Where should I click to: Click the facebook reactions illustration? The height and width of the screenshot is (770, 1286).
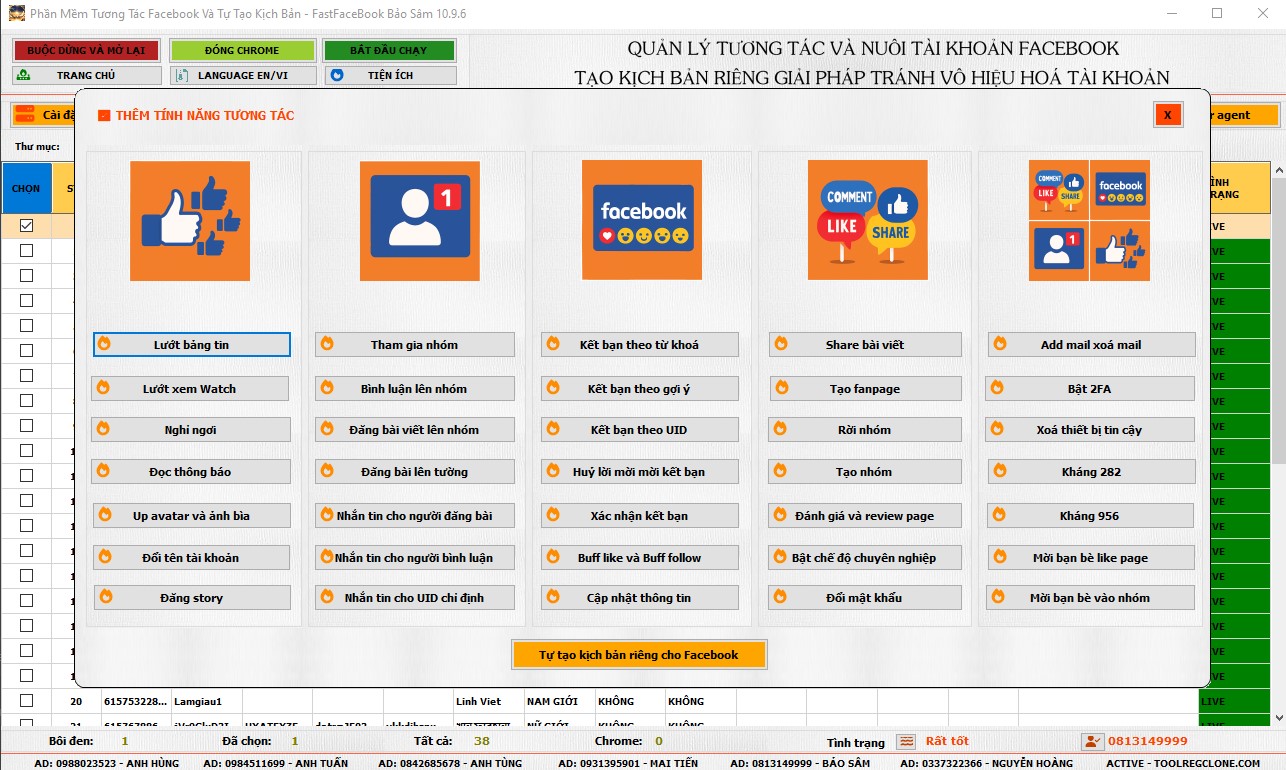(642, 220)
